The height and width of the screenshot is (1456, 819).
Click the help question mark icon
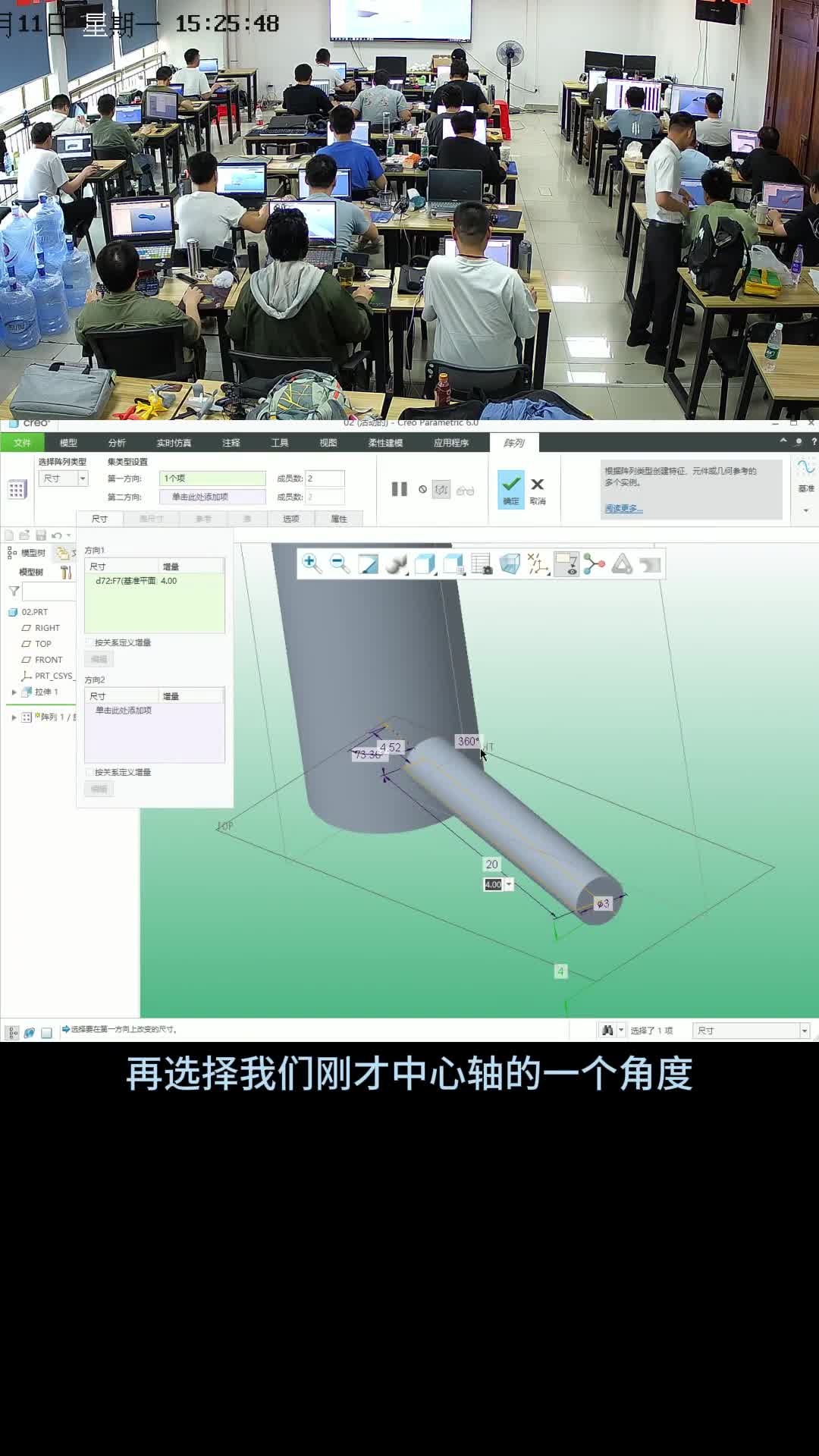[x=814, y=441]
